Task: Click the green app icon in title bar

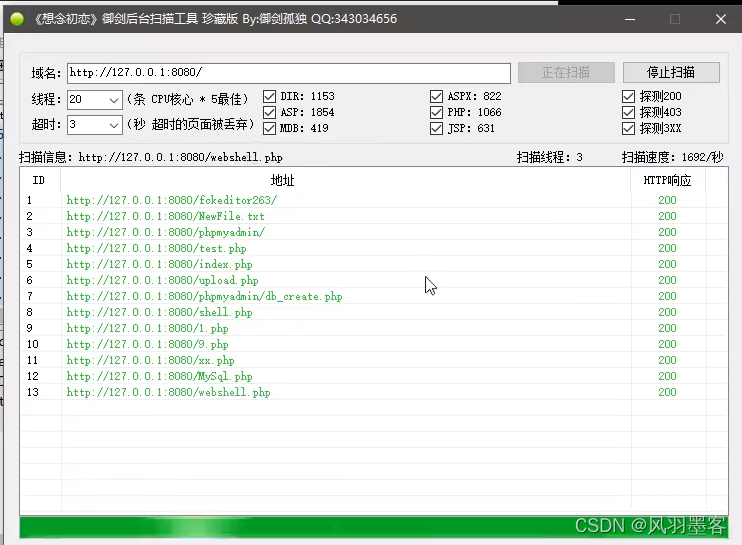Action: coord(17,19)
